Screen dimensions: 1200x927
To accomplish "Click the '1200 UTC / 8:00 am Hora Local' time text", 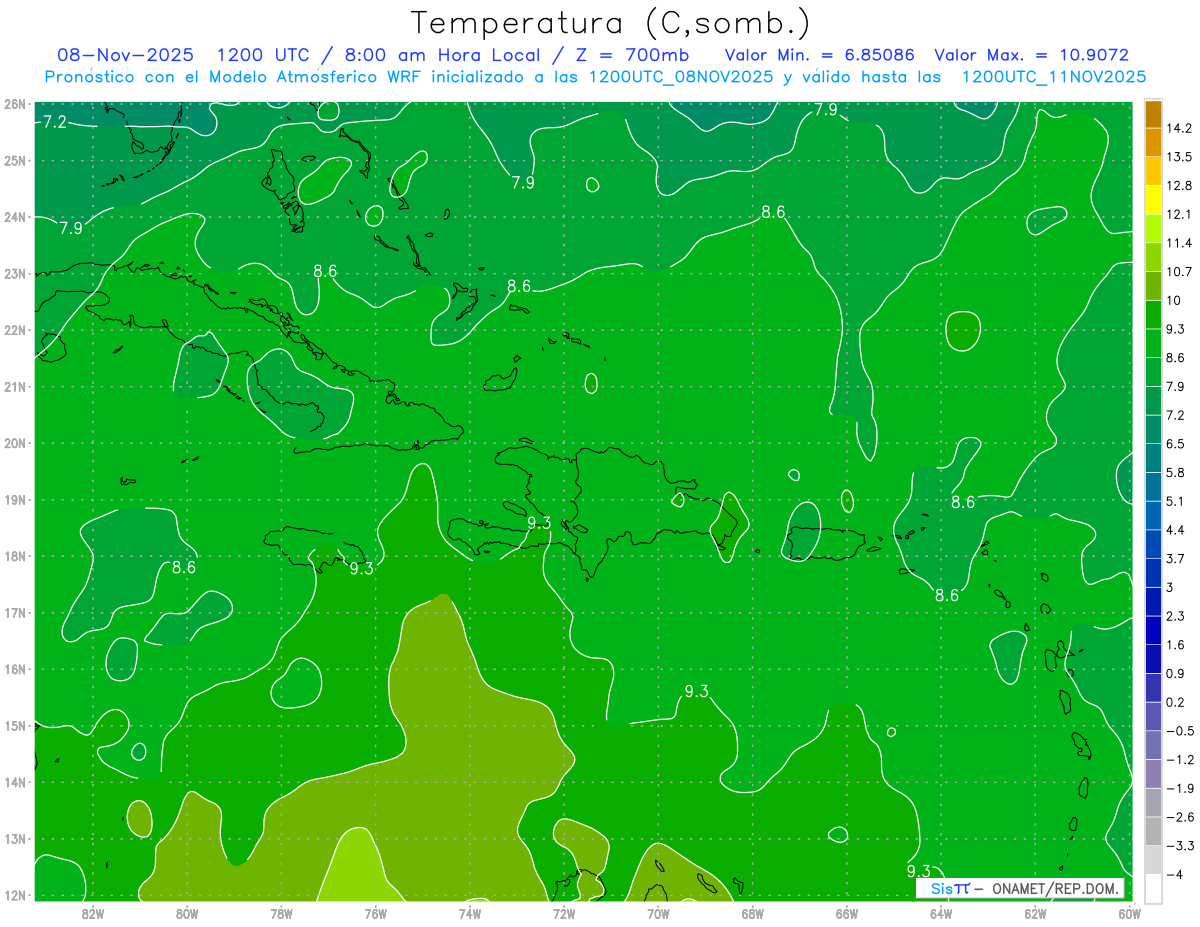I will (377, 55).
